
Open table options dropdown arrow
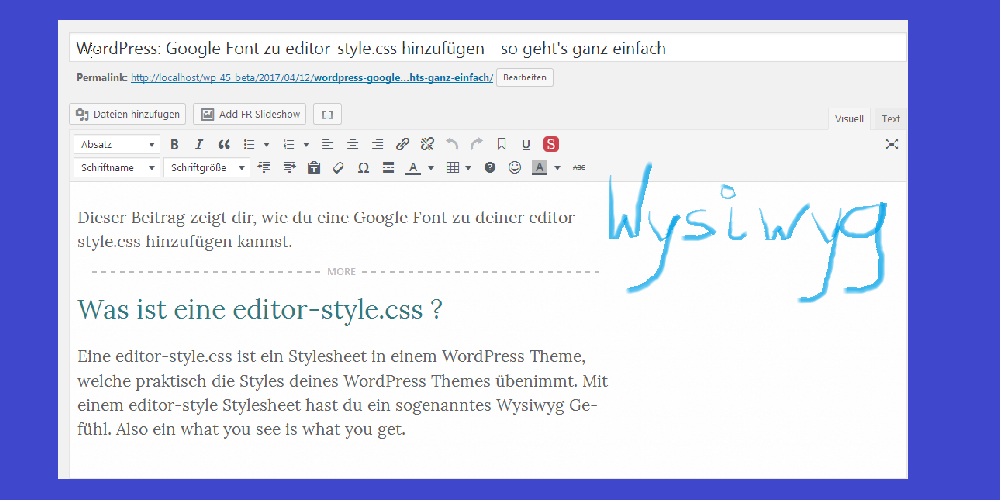[468, 168]
